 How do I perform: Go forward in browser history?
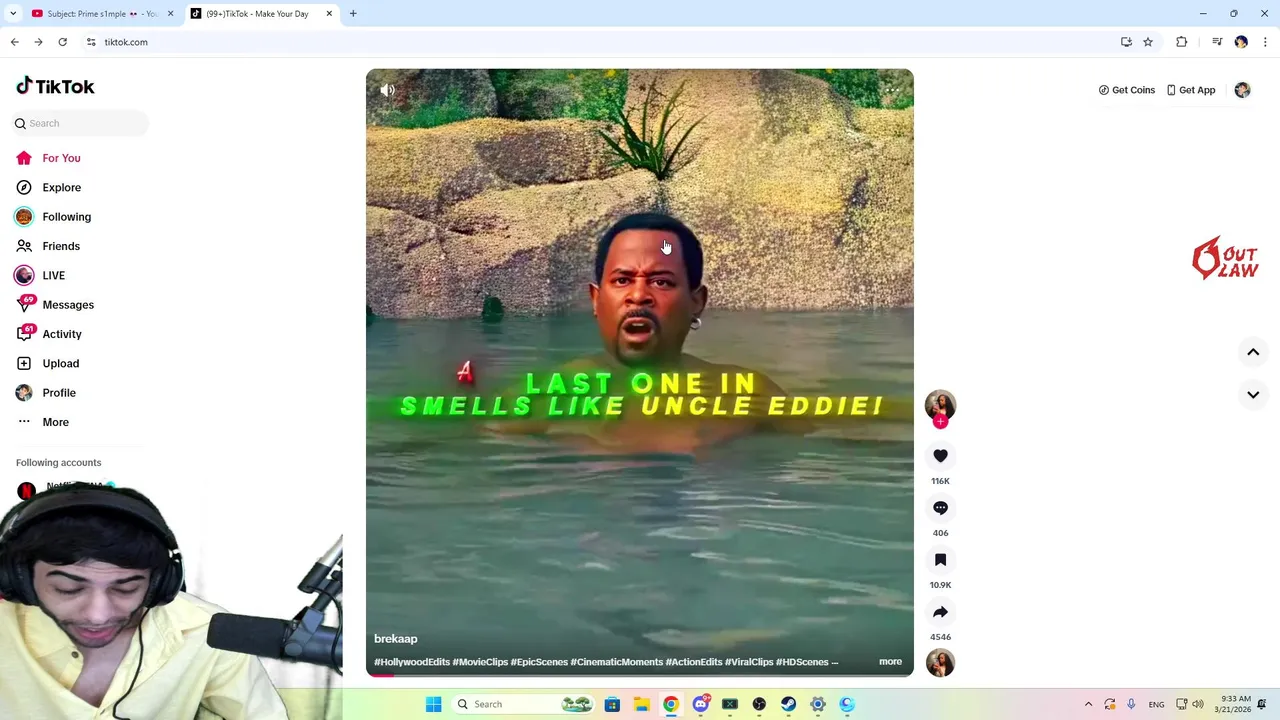[38, 42]
